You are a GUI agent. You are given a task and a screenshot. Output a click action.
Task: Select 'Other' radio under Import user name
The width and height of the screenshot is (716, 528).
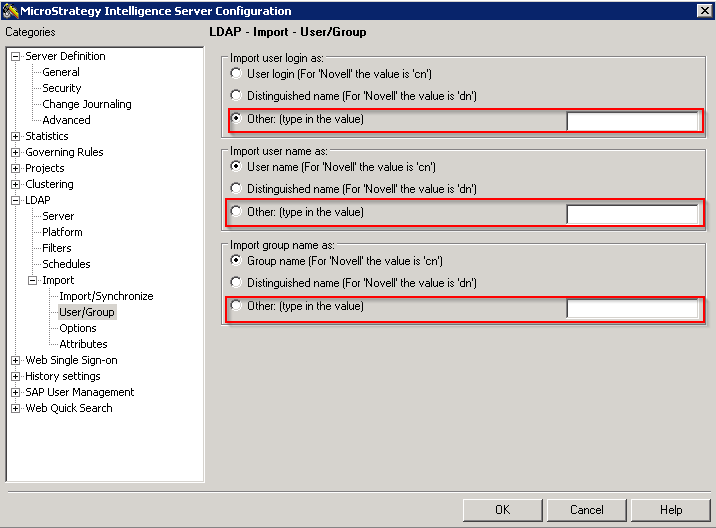point(236,211)
